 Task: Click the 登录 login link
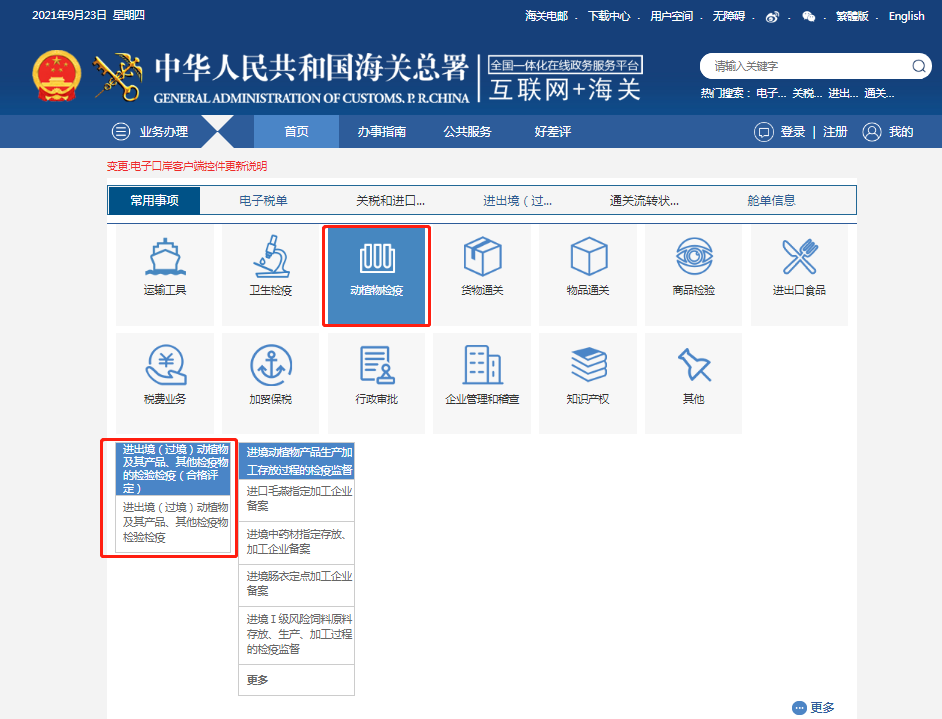tap(795, 131)
